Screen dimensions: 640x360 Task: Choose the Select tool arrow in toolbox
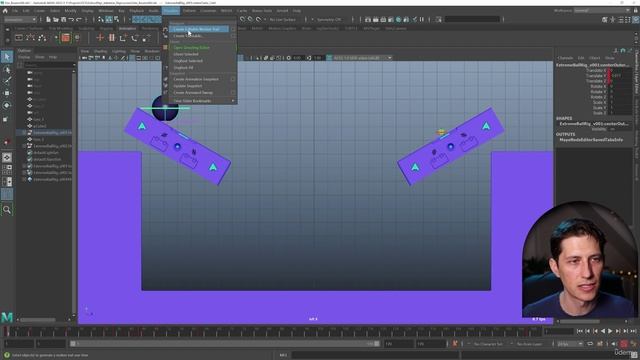point(7,57)
